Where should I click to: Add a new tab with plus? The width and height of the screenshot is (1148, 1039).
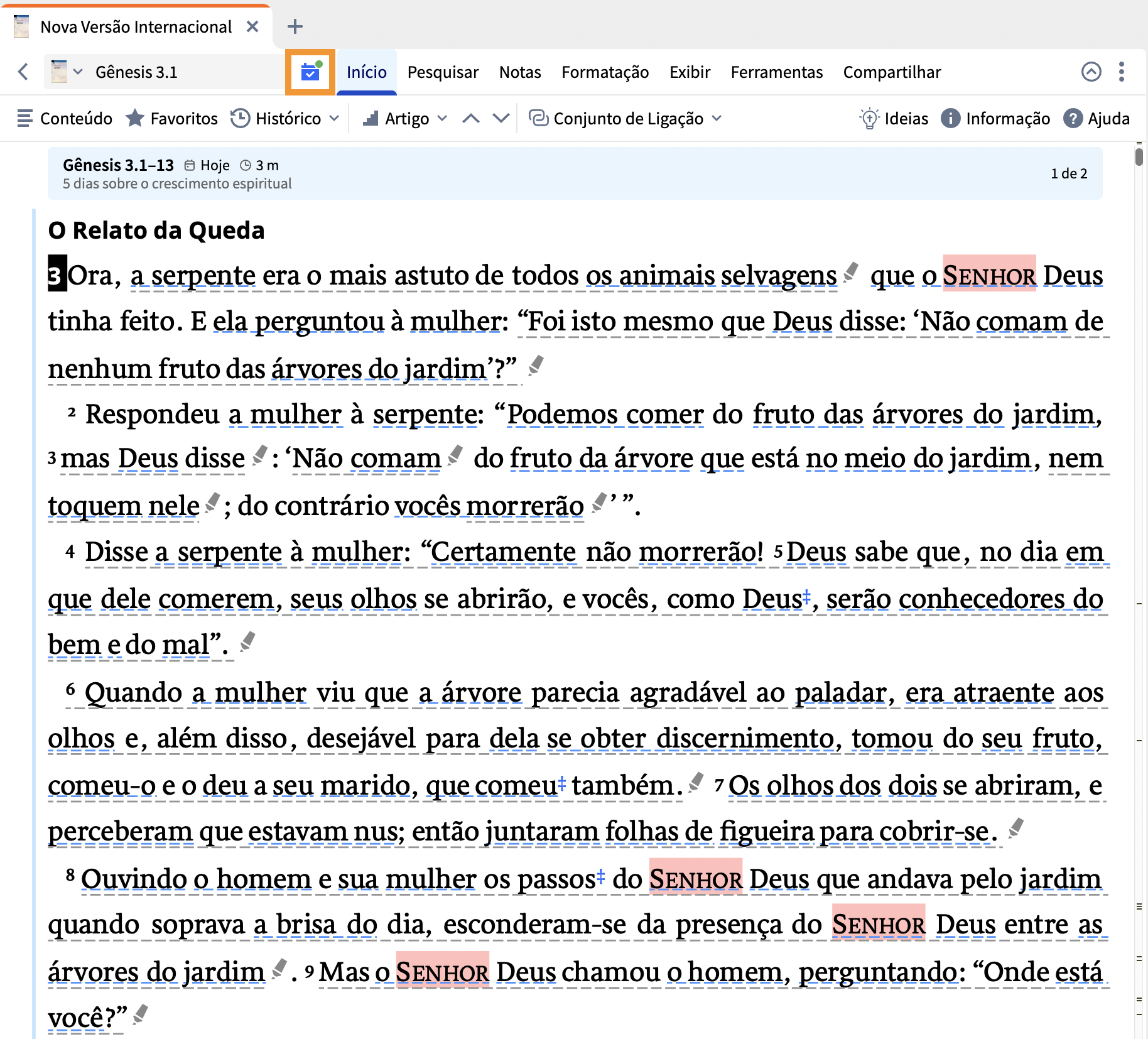click(295, 27)
